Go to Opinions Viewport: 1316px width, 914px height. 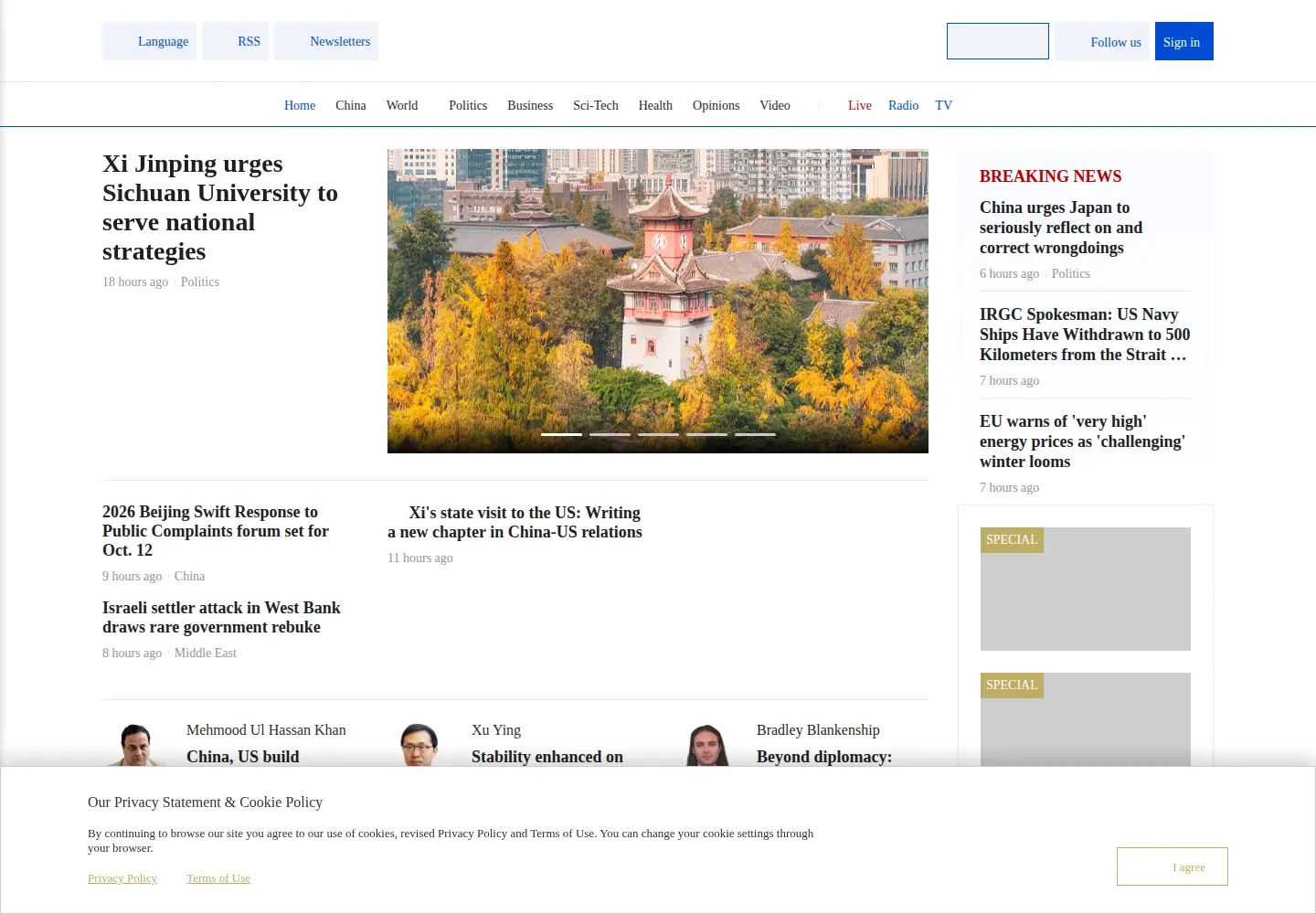tap(716, 105)
